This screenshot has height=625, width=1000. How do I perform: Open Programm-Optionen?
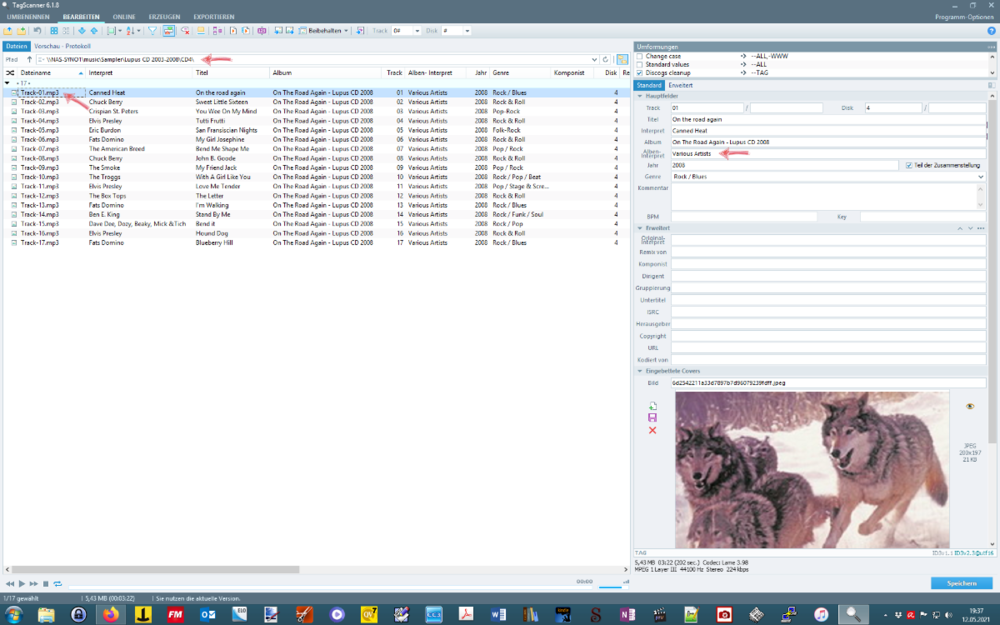point(963,16)
